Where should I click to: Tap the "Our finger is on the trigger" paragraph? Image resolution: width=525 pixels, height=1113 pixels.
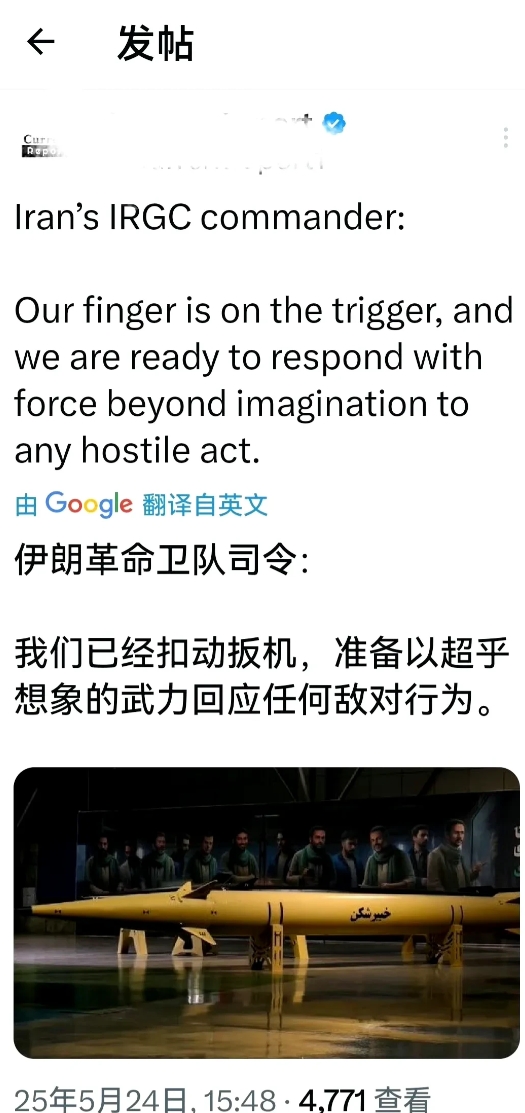click(263, 380)
